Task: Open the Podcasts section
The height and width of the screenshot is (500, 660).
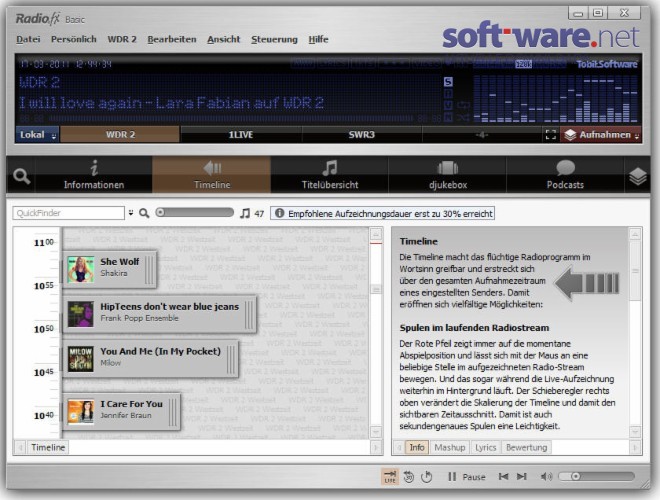Action: (x=565, y=175)
